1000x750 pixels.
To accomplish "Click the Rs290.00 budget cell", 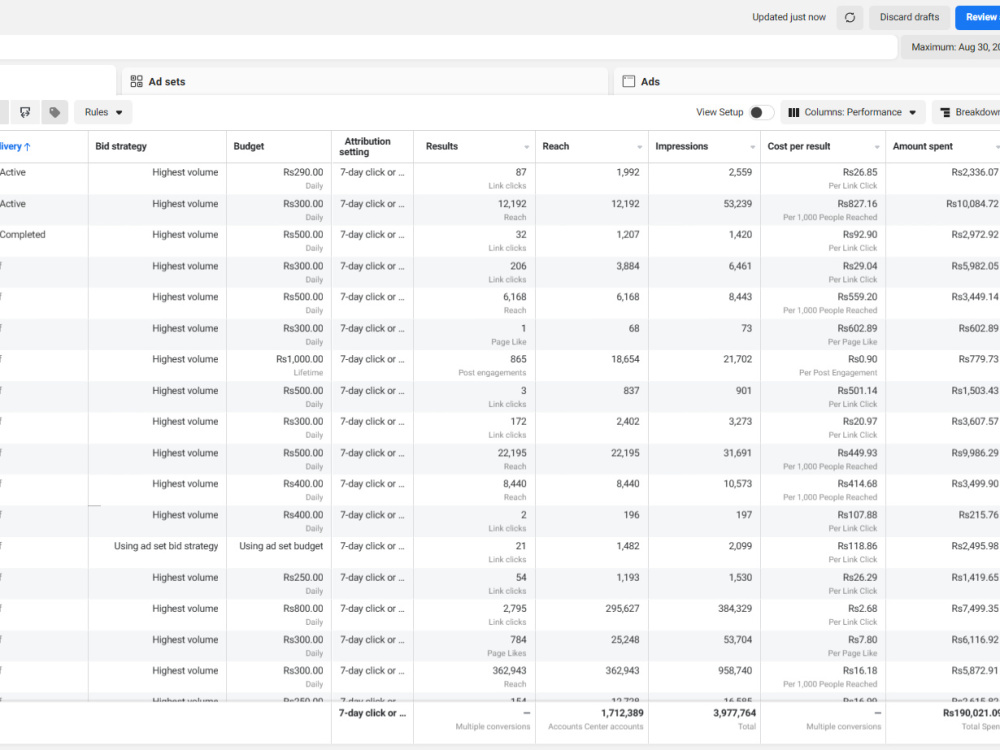I will [x=303, y=172].
